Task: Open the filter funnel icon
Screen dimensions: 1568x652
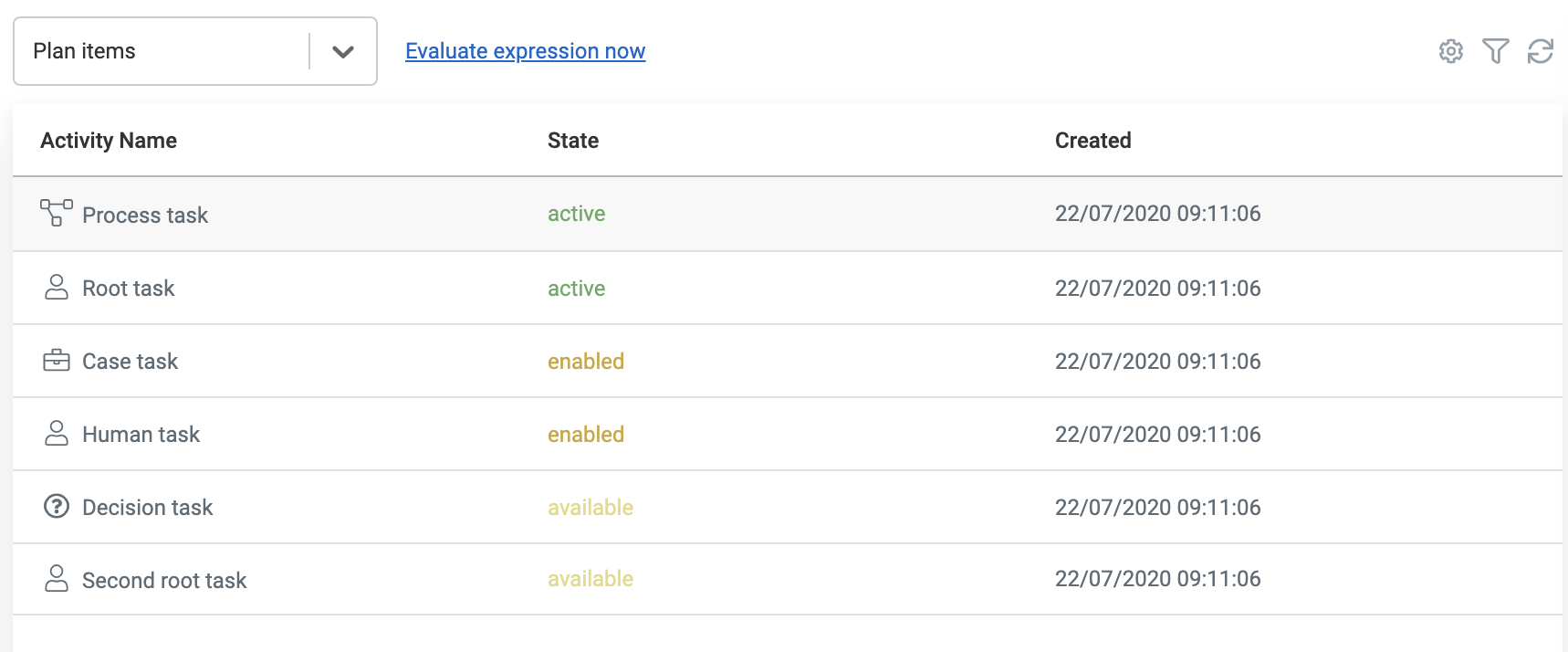Action: point(1495,51)
